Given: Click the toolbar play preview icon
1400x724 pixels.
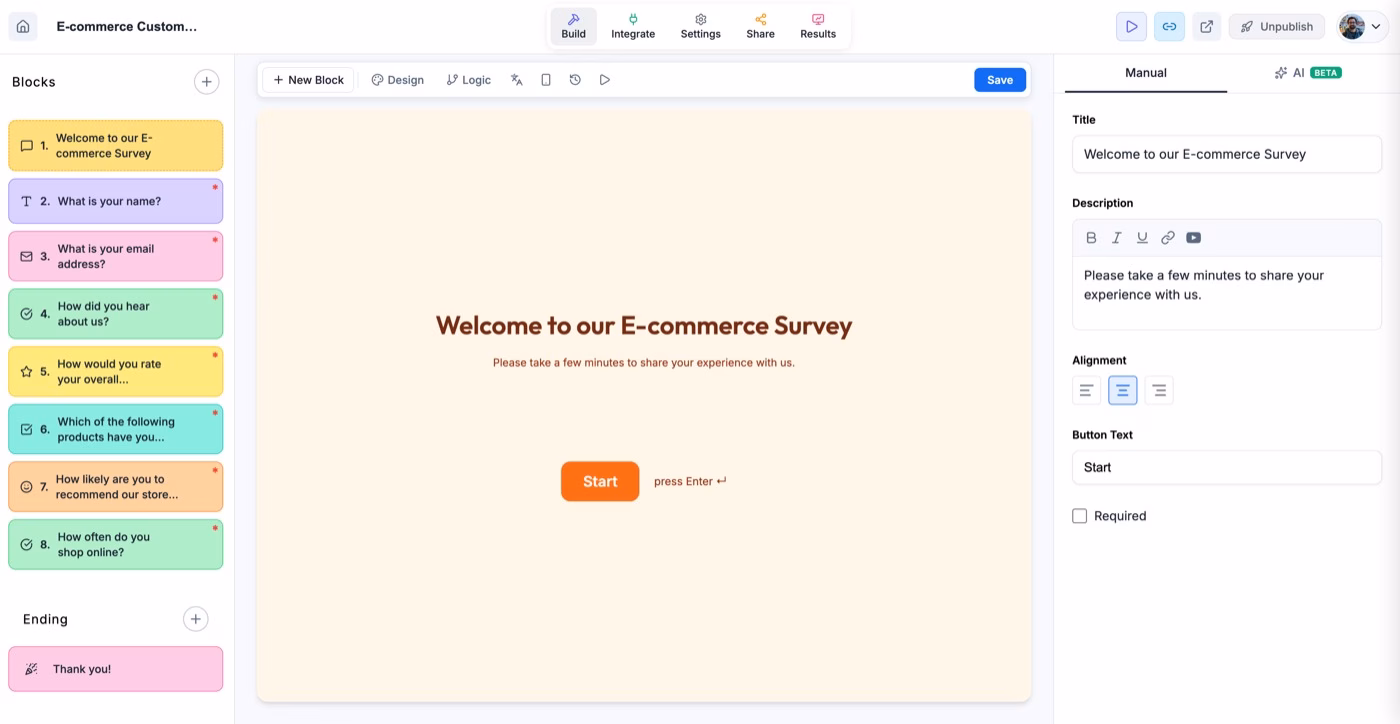Looking at the screenshot, I should pos(605,80).
